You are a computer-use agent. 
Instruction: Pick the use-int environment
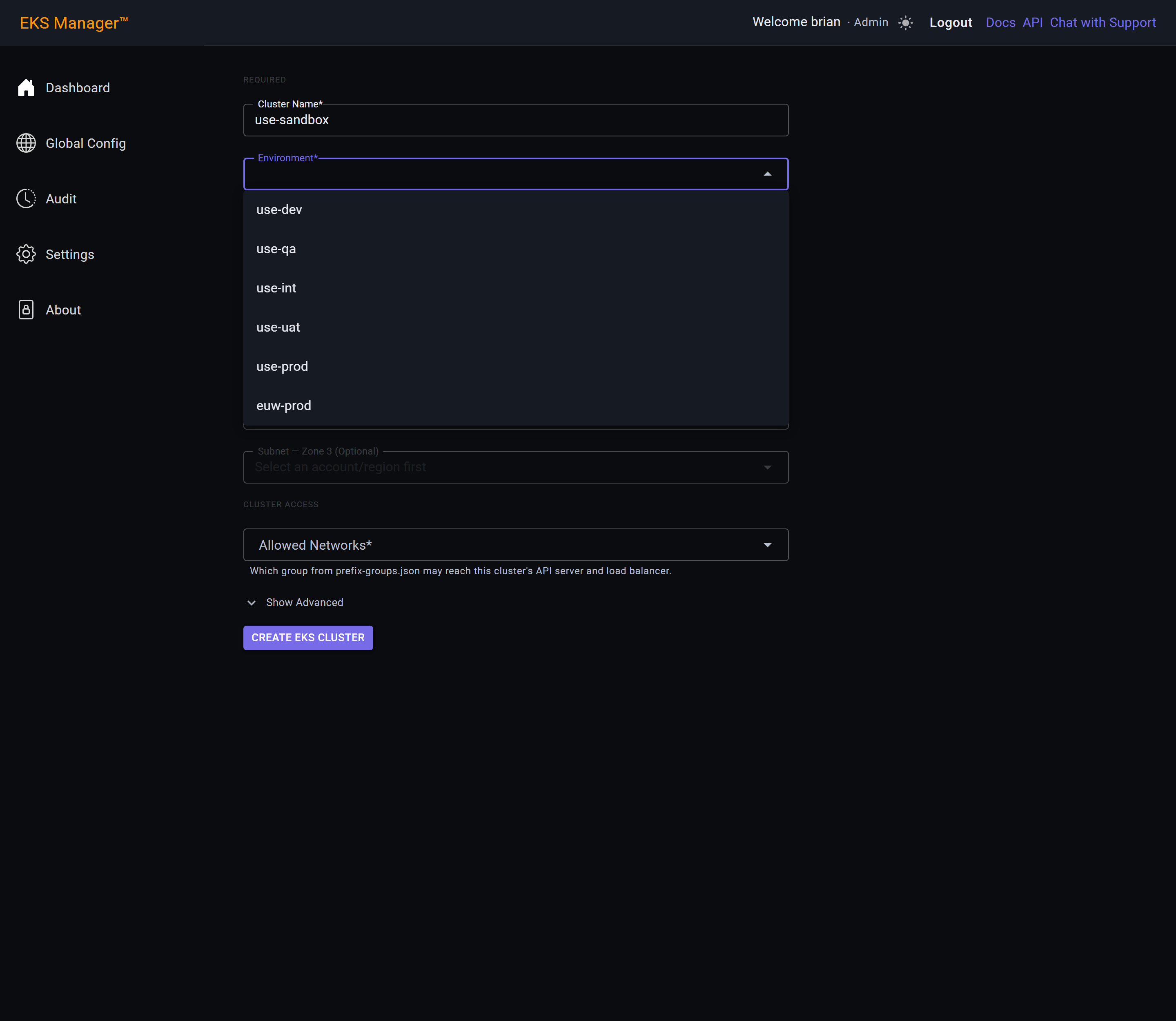(x=516, y=288)
